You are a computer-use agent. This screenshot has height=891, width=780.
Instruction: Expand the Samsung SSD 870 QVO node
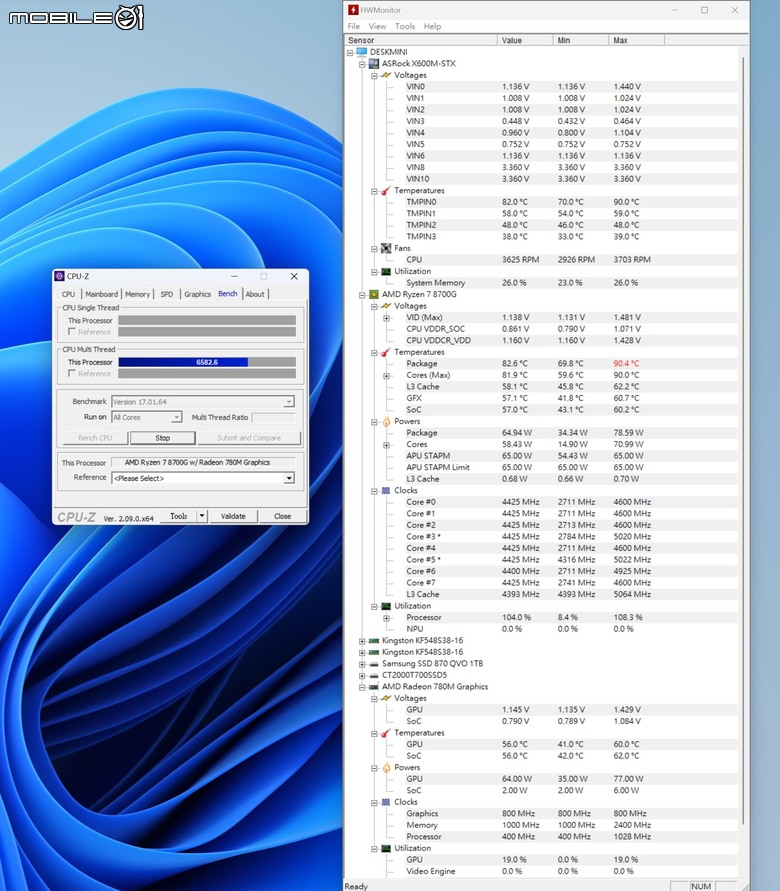[x=362, y=664]
